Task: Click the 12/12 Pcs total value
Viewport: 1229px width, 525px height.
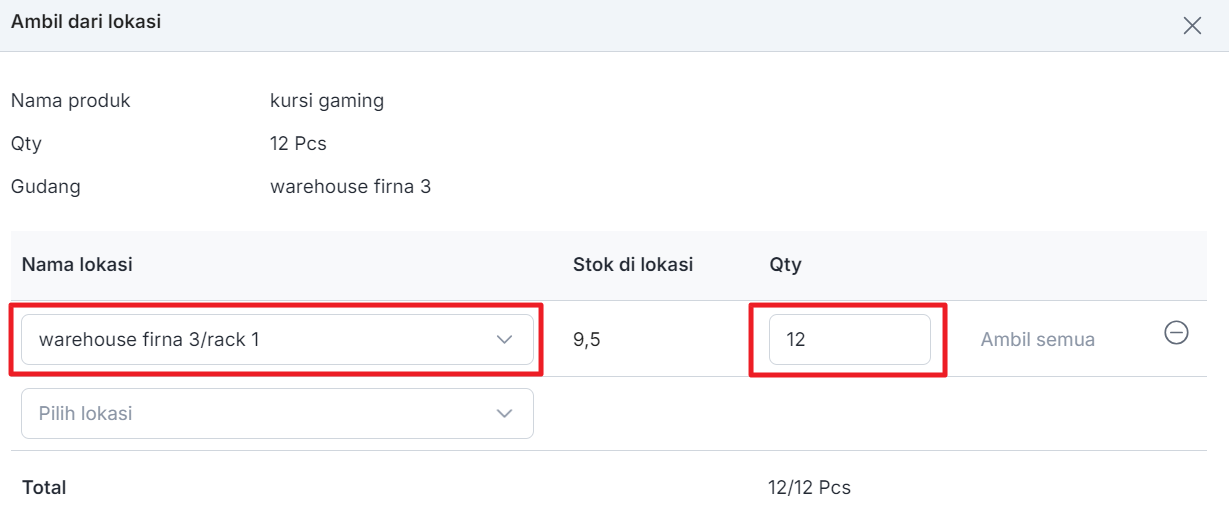Action: coord(810,488)
